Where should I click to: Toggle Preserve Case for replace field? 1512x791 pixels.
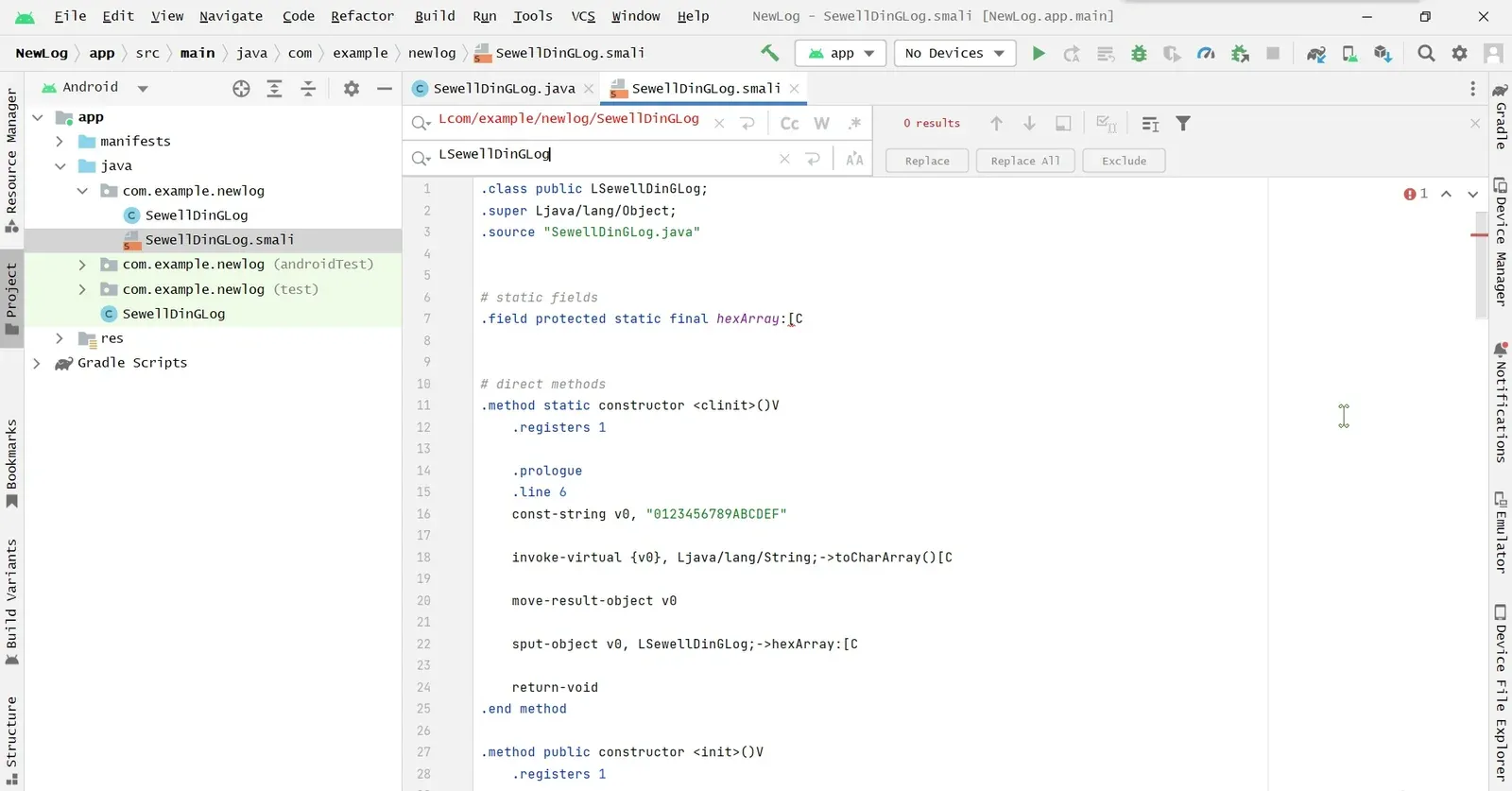(855, 160)
